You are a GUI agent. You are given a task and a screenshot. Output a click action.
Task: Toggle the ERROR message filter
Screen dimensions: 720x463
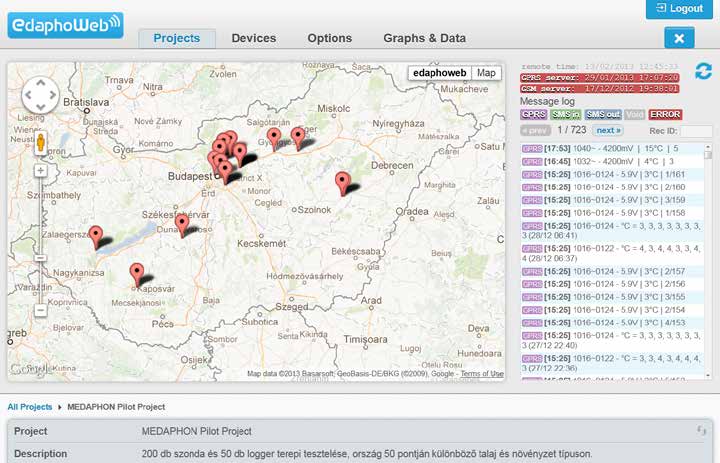(x=665, y=114)
